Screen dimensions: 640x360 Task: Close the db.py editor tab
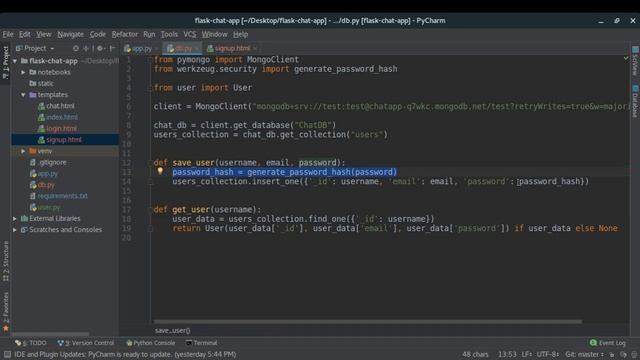pos(197,49)
